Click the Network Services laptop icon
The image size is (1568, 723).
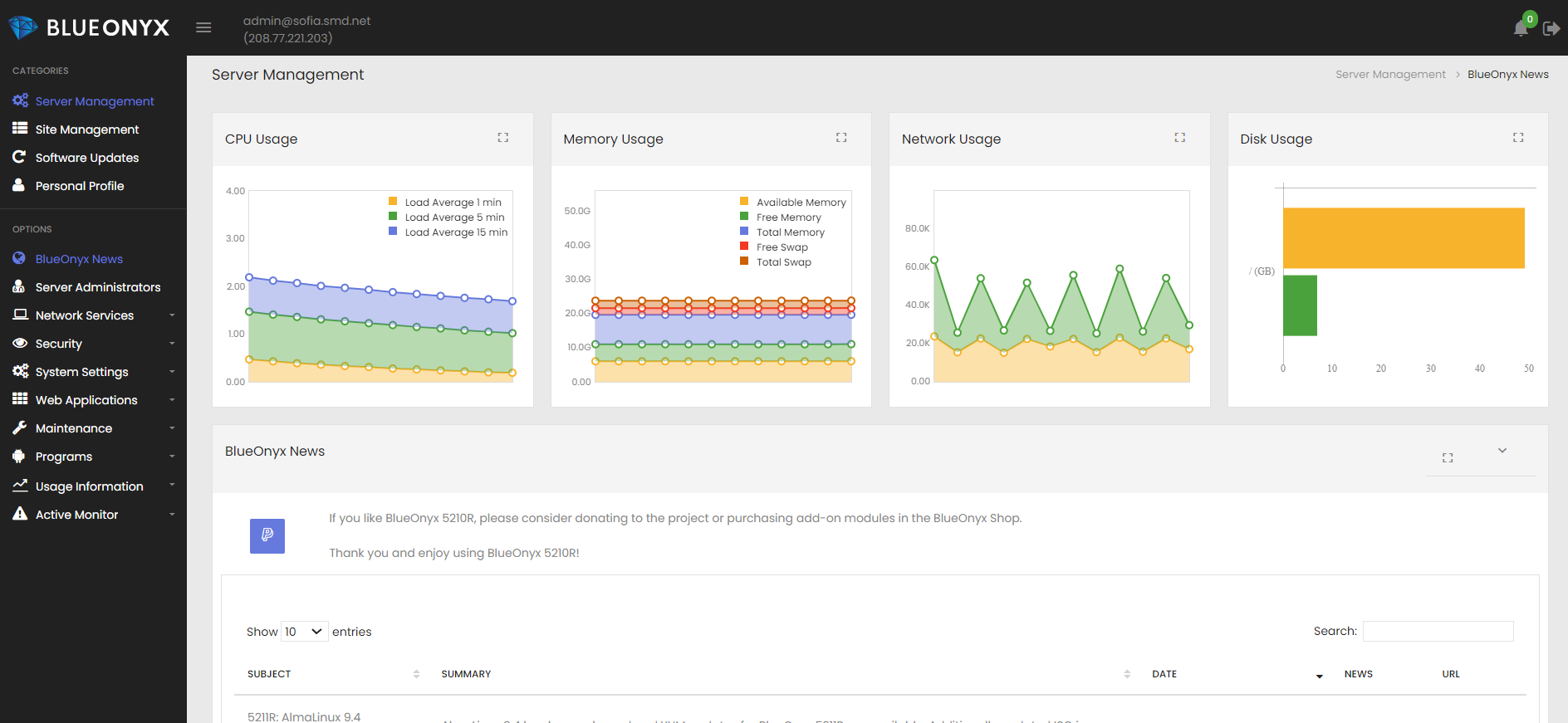tap(20, 315)
